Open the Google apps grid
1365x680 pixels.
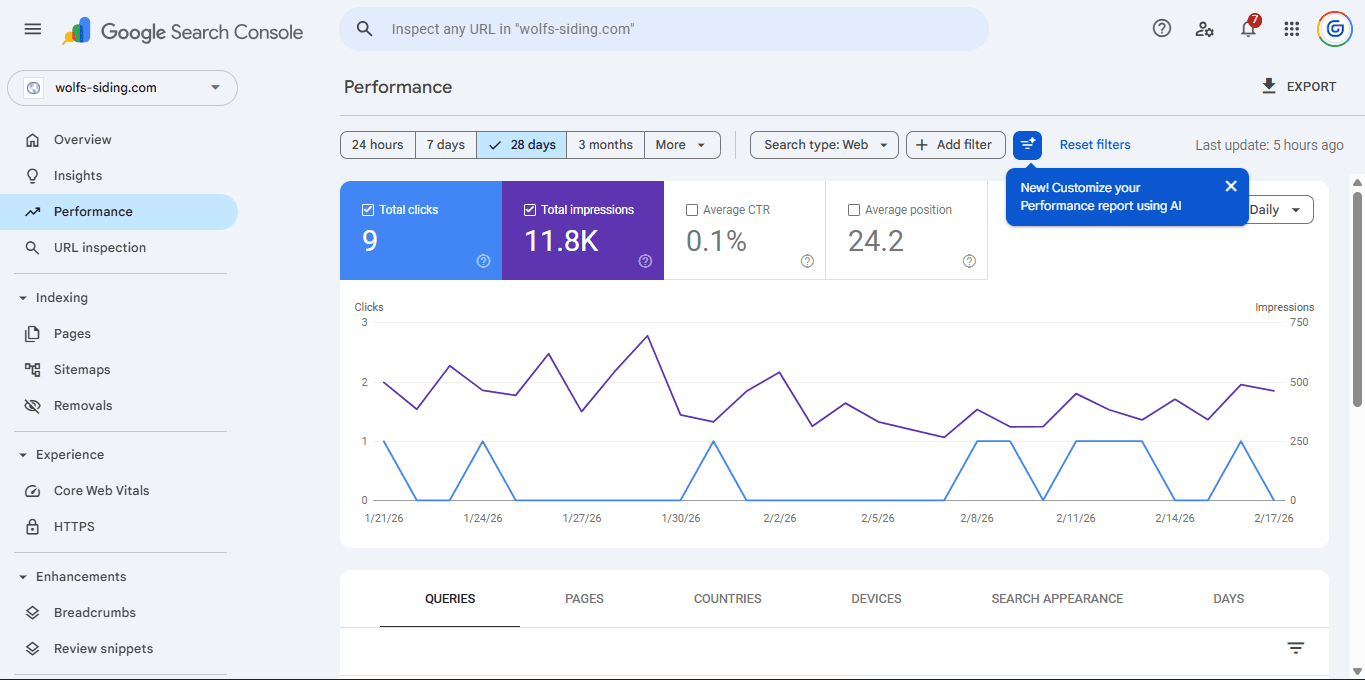pyautogui.click(x=1292, y=29)
